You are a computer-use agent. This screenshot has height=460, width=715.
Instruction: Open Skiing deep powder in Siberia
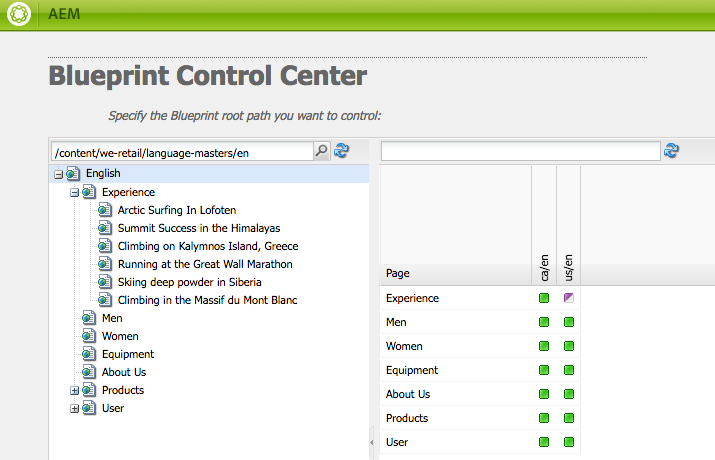tap(190, 282)
